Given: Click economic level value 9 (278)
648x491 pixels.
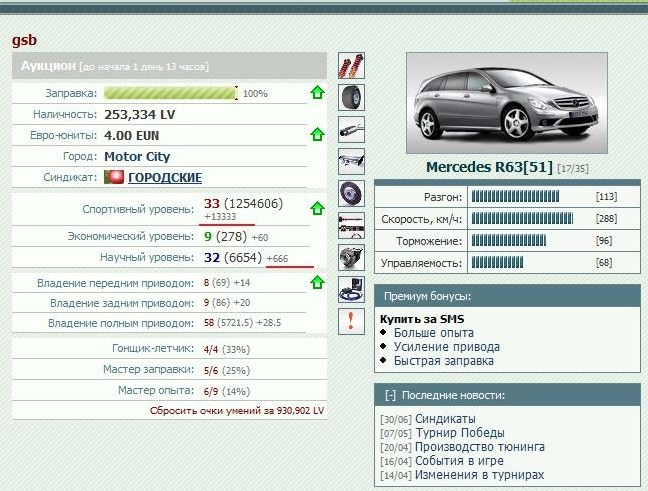Looking at the screenshot, I should 225,236.
